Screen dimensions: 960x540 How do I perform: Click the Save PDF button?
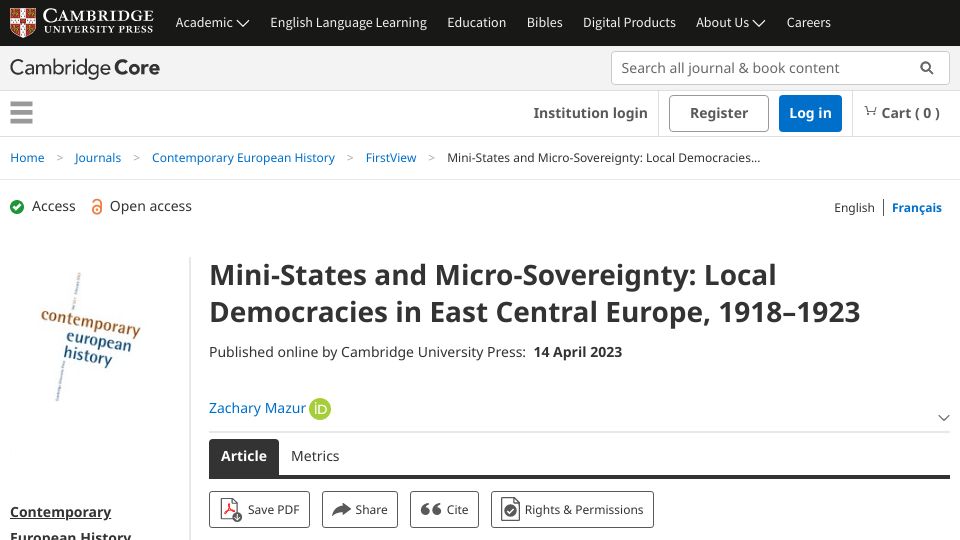click(x=259, y=509)
